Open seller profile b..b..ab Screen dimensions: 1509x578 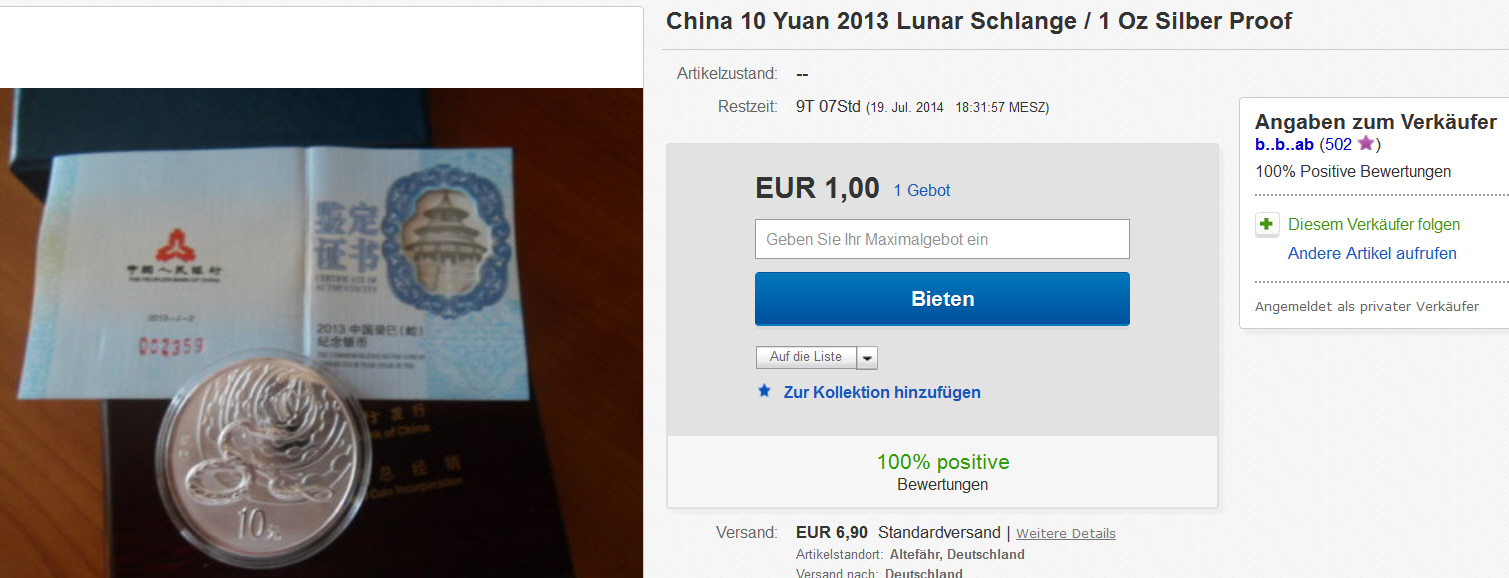1285,144
